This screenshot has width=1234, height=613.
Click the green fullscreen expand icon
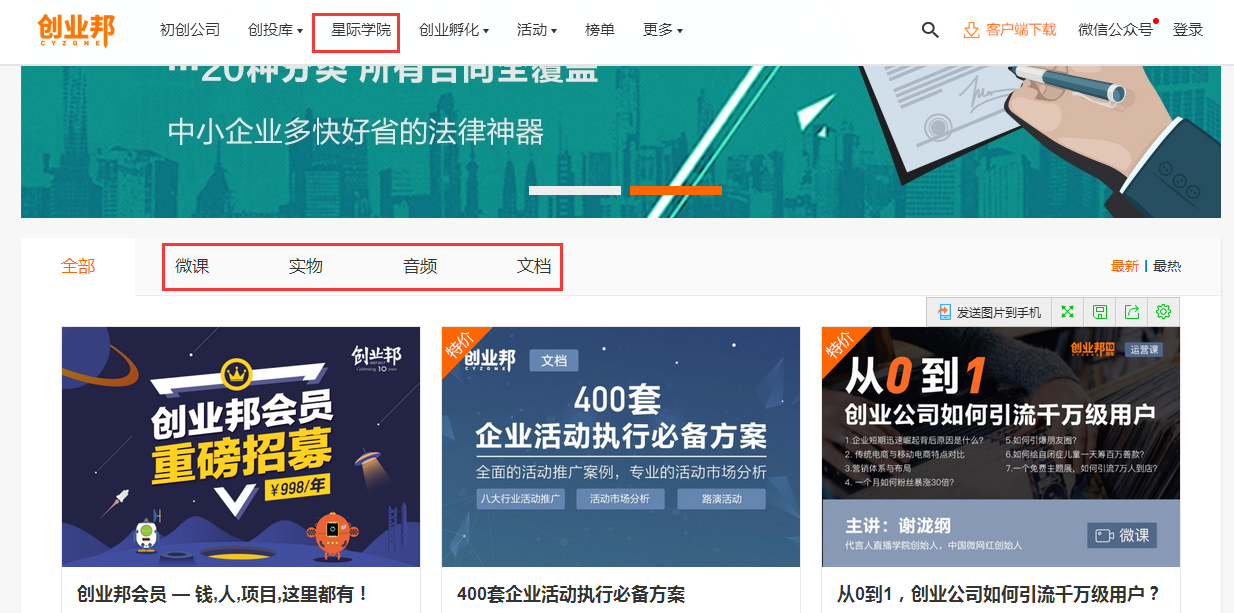pos(1068,312)
